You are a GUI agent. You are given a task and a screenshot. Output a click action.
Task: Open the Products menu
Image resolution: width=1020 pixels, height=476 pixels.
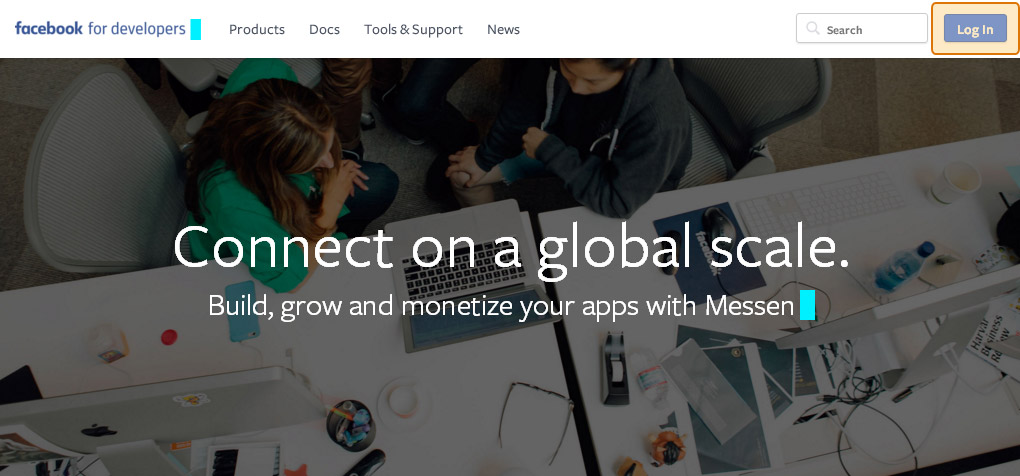click(x=256, y=29)
